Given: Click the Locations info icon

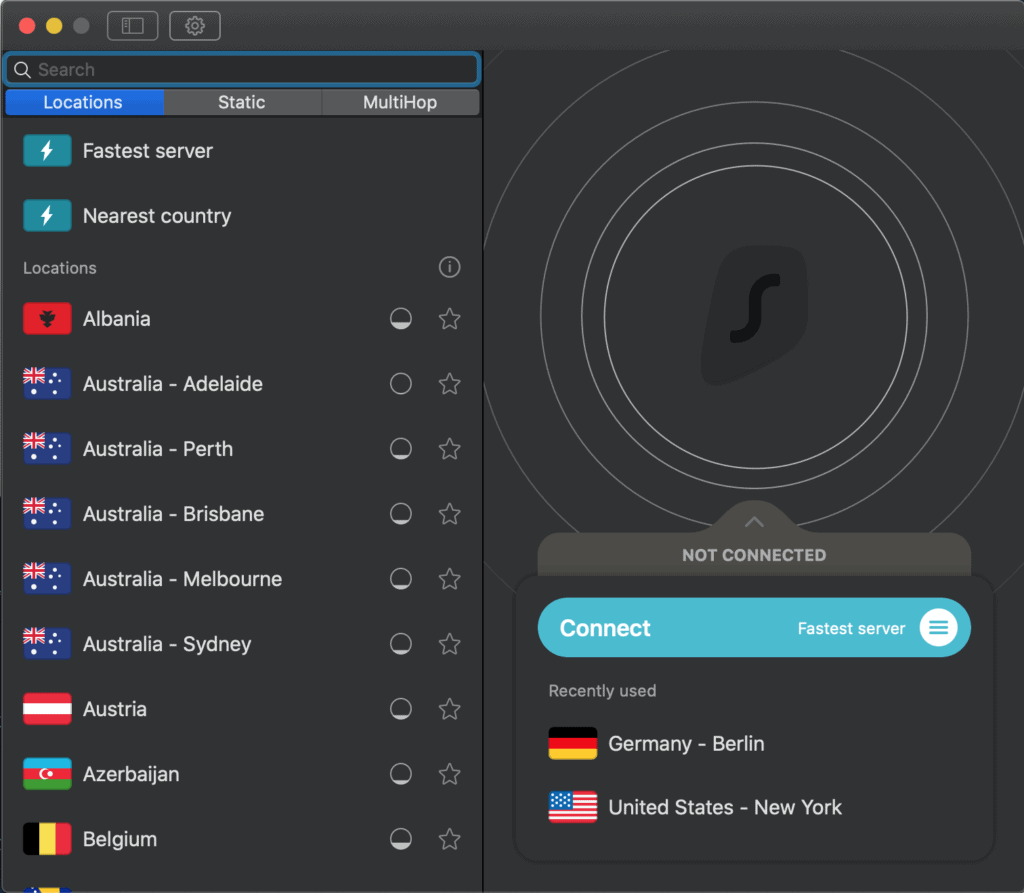Looking at the screenshot, I should 450,267.
